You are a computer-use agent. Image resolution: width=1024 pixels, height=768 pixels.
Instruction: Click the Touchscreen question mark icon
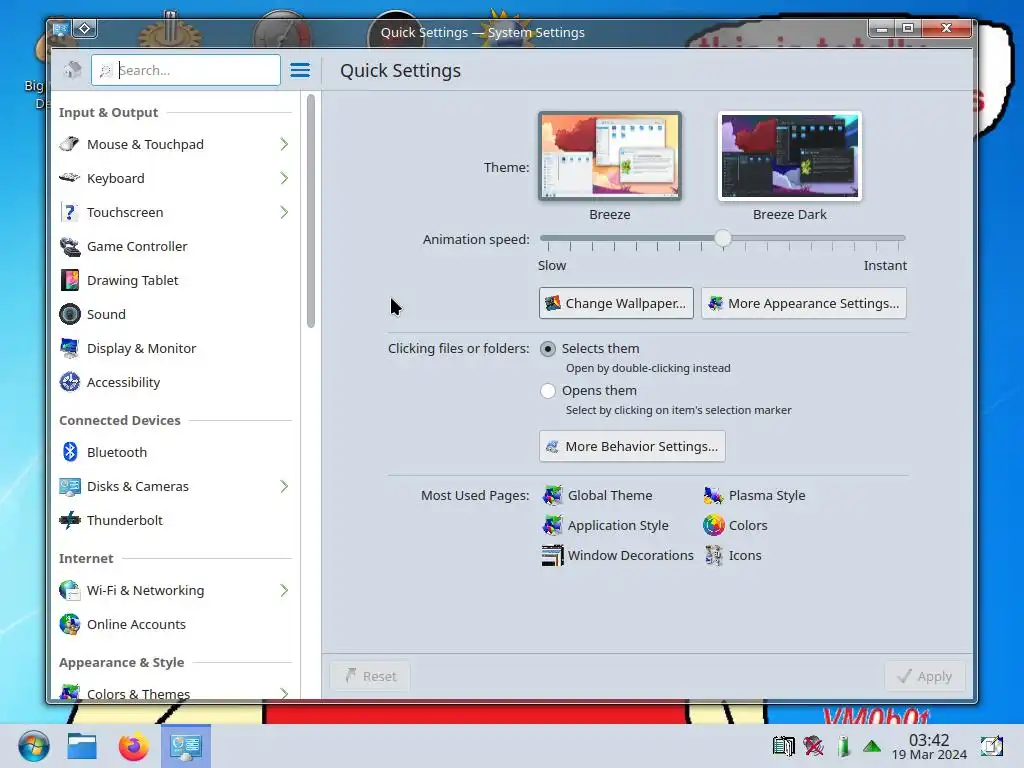69,212
